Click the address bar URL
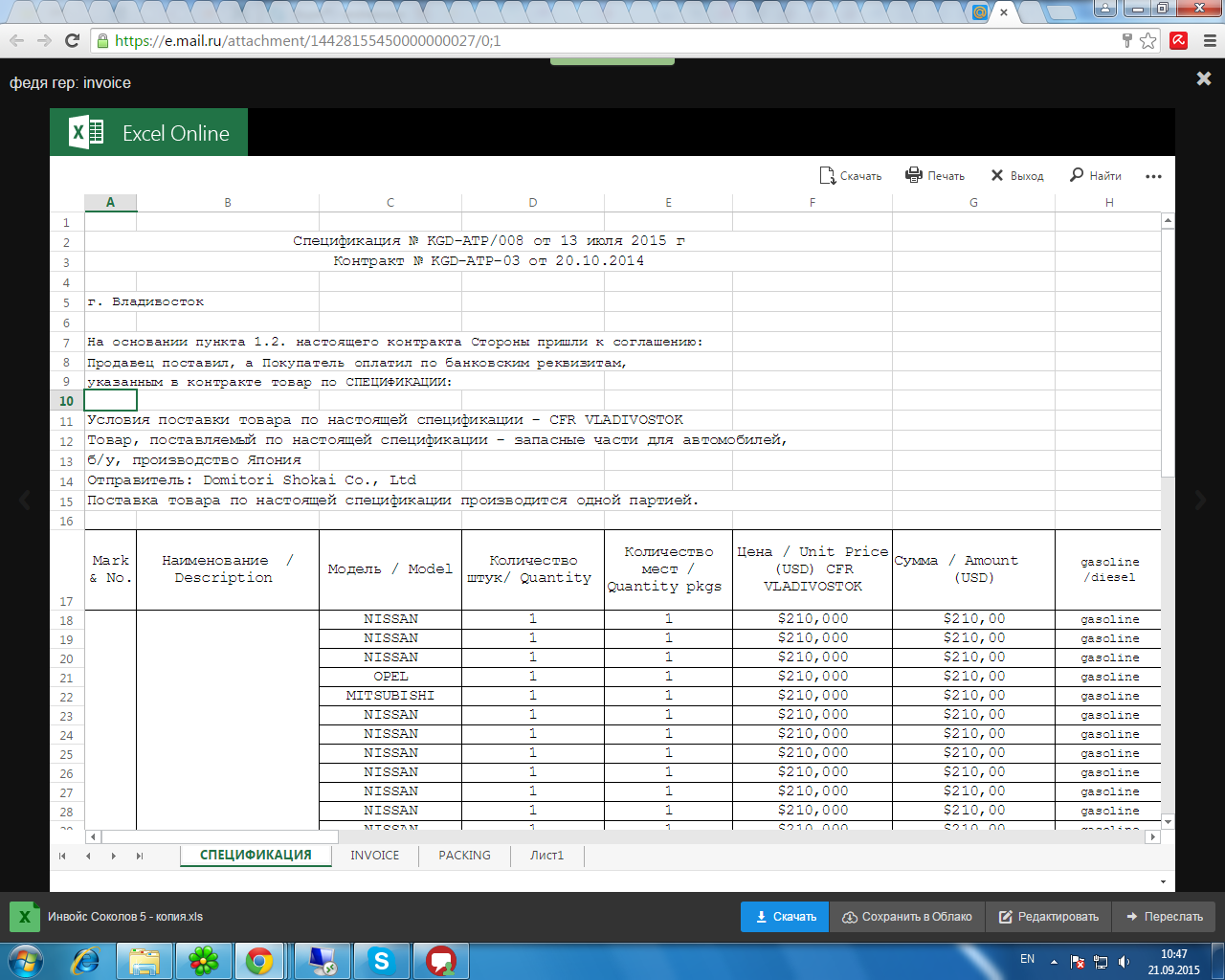The image size is (1225, 980). pyautogui.click(x=307, y=41)
